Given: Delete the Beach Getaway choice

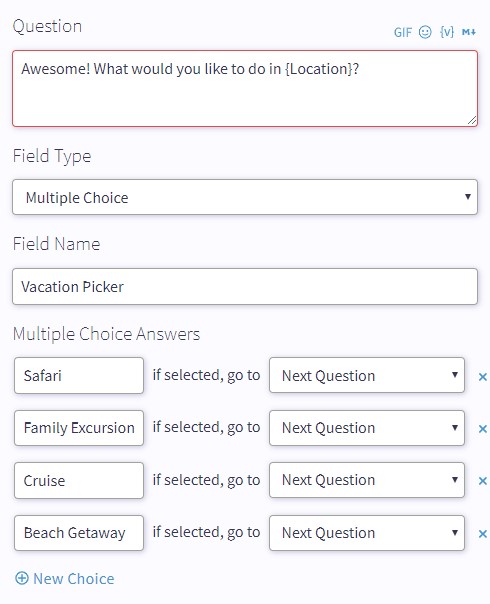Looking at the screenshot, I should tap(482, 534).
